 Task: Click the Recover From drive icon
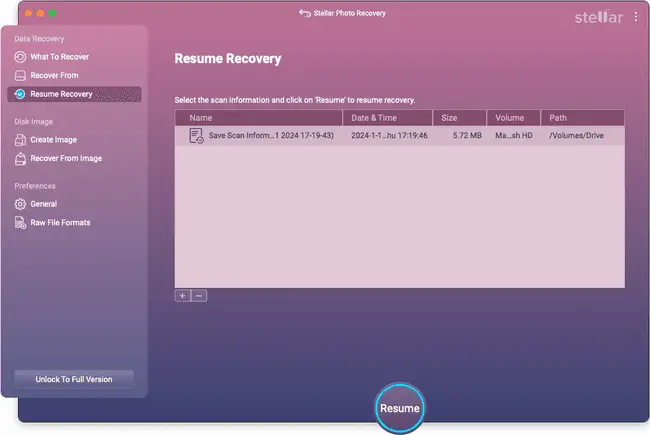[20, 75]
